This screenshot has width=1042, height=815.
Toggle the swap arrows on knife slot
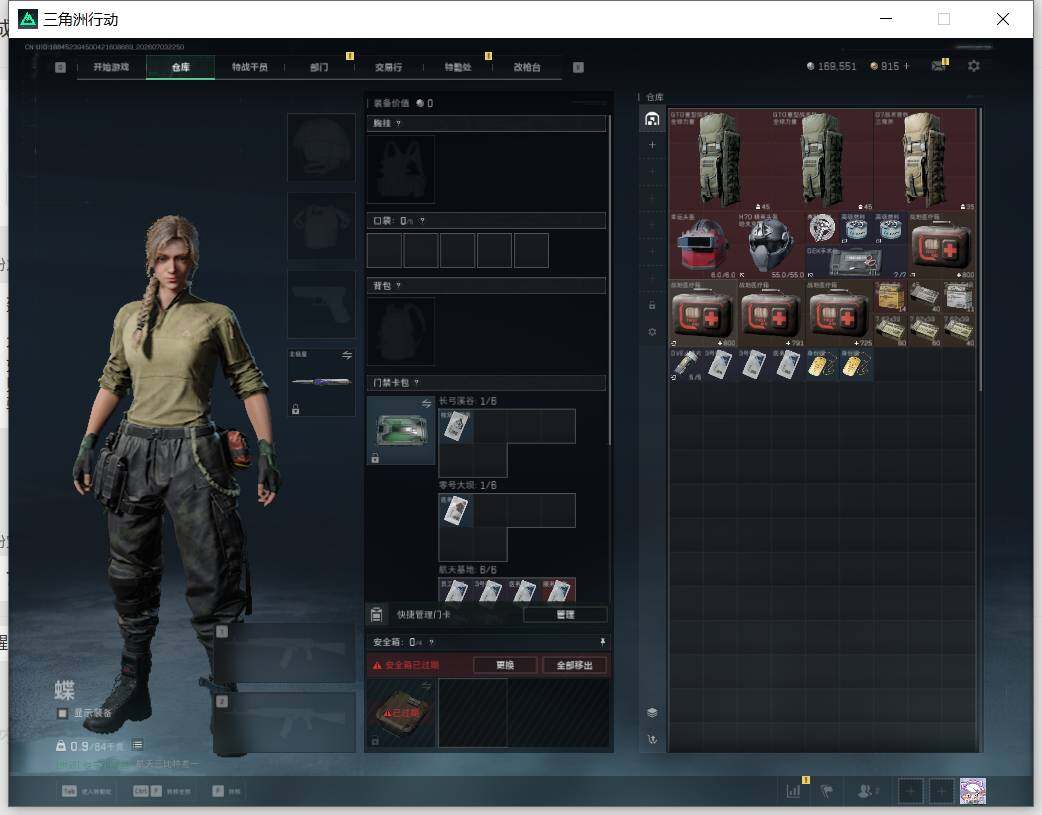click(x=347, y=355)
